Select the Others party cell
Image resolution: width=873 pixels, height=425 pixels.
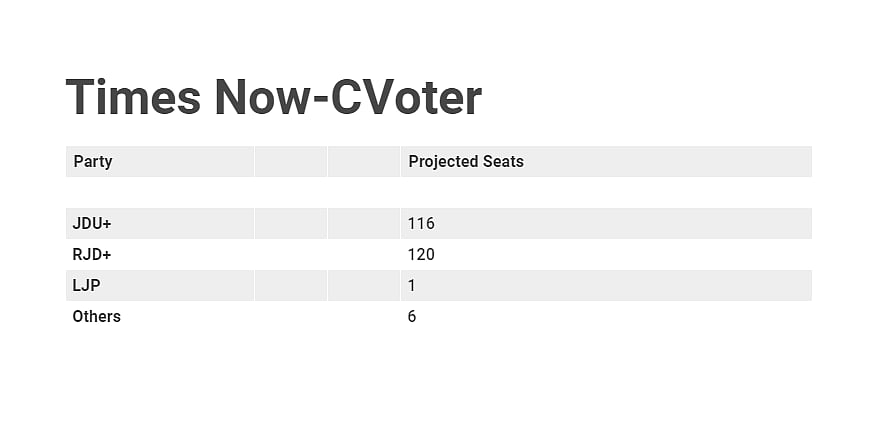click(x=97, y=316)
